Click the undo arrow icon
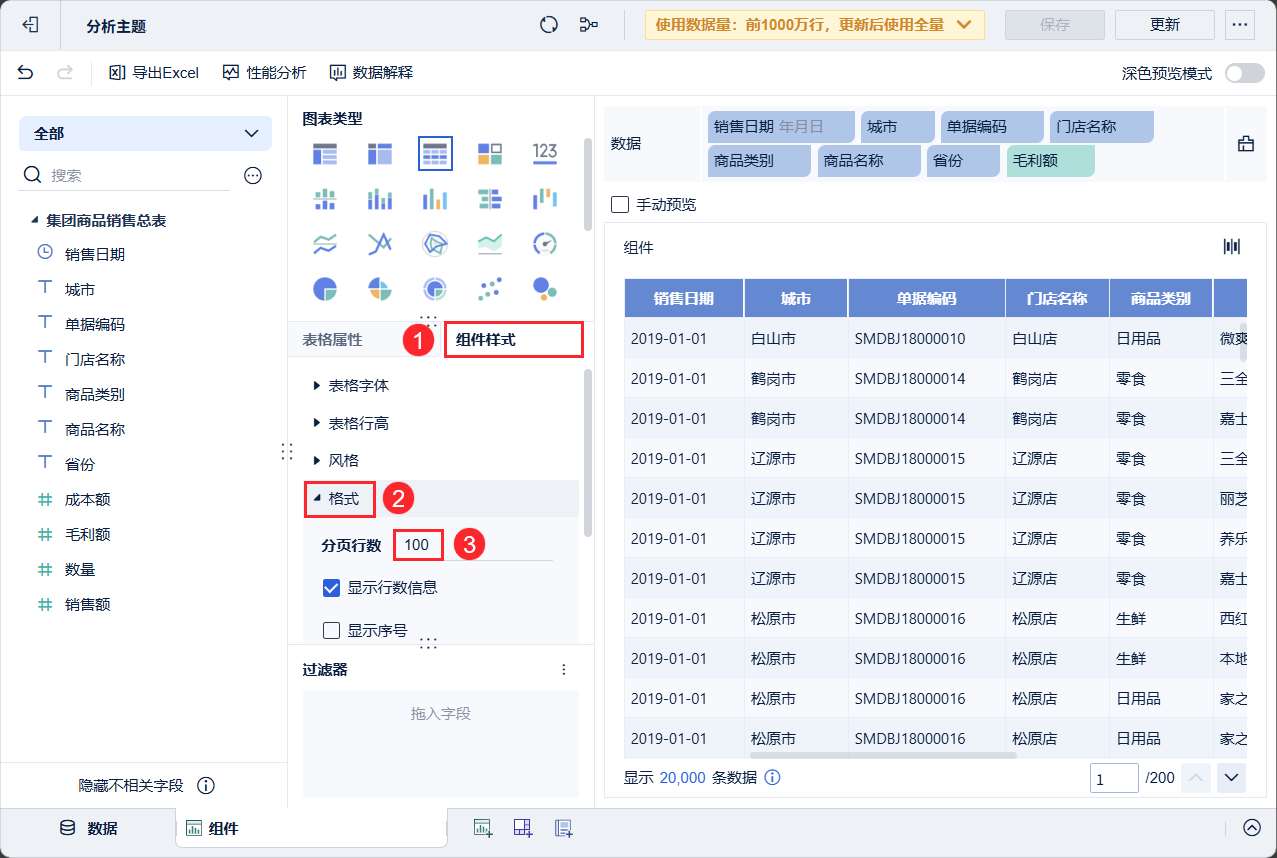This screenshot has width=1277, height=858. (25, 72)
